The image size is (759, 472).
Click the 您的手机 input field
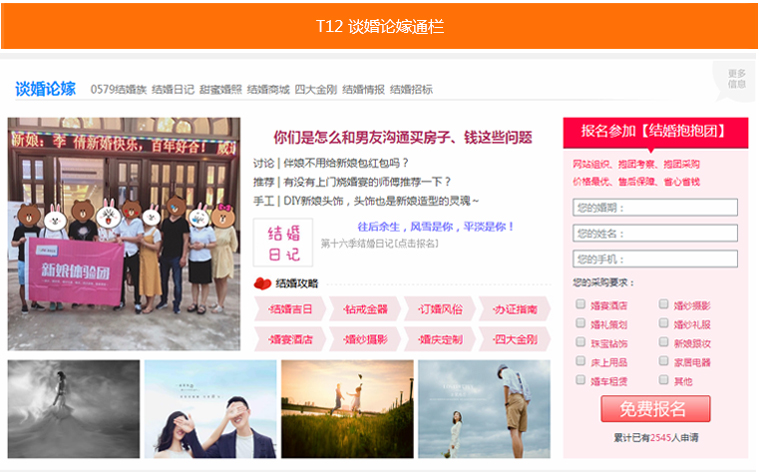point(655,259)
